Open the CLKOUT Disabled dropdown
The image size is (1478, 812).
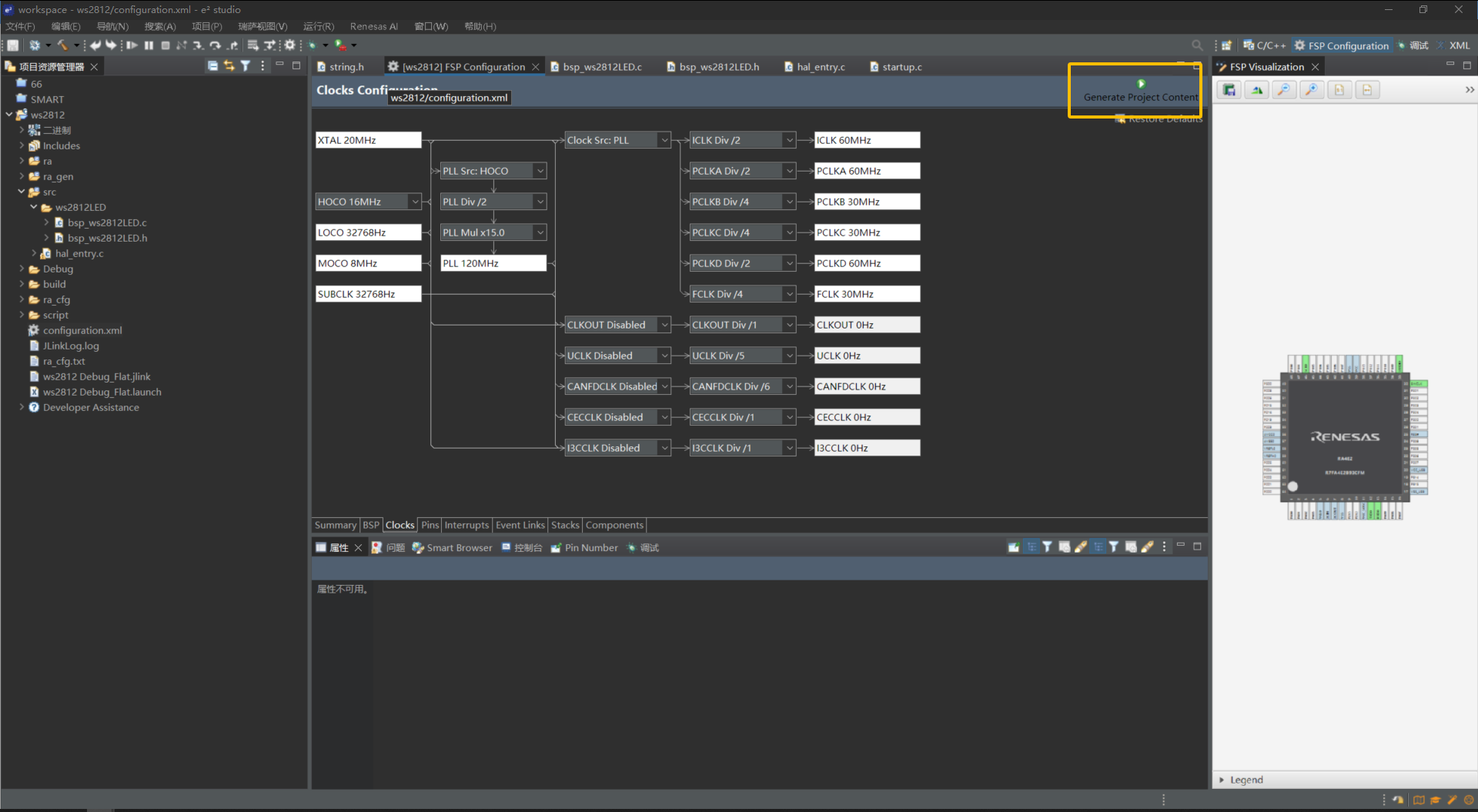(x=664, y=325)
